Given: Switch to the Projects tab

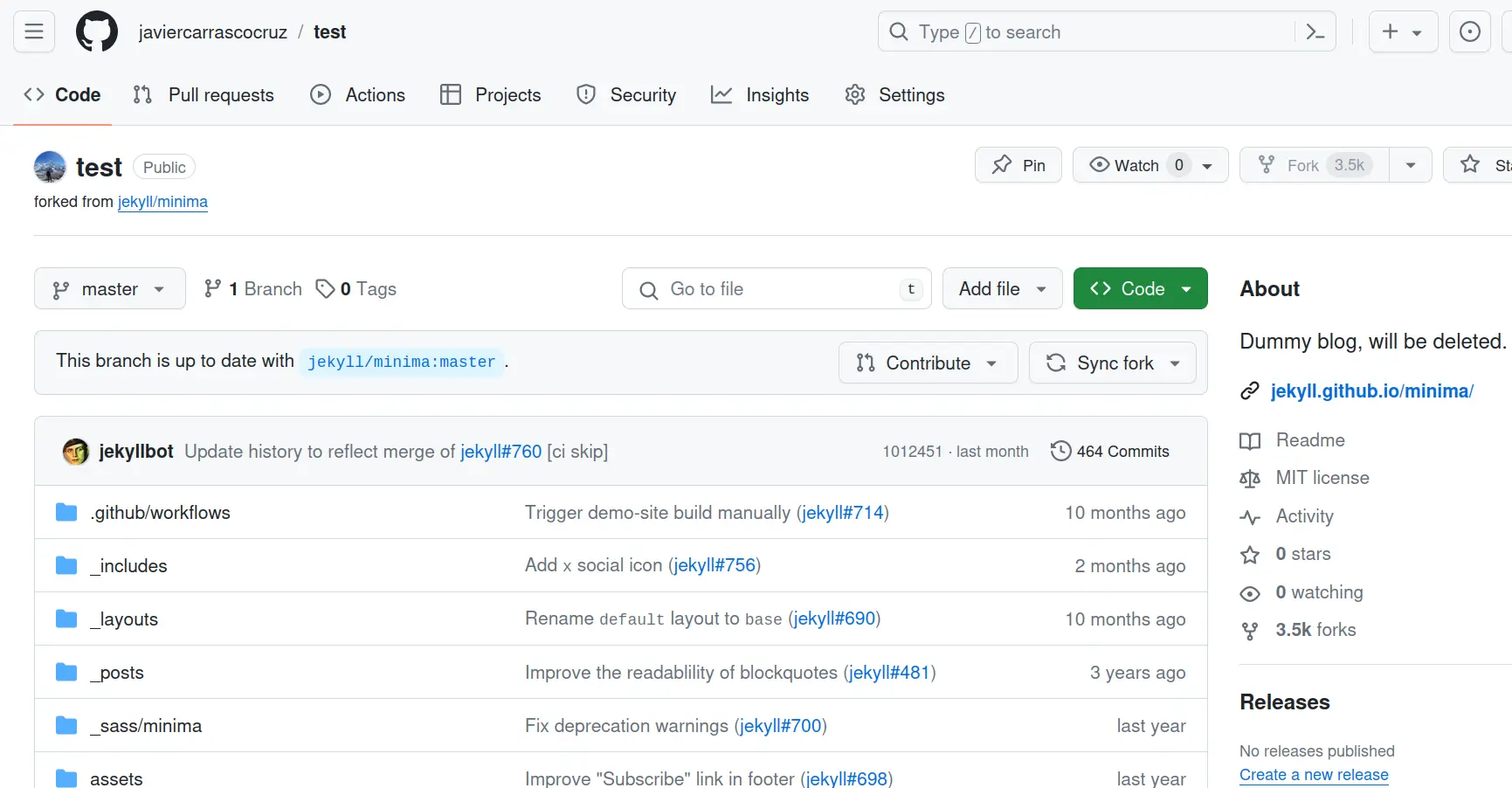Looking at the screenshot, I should 491,94.
